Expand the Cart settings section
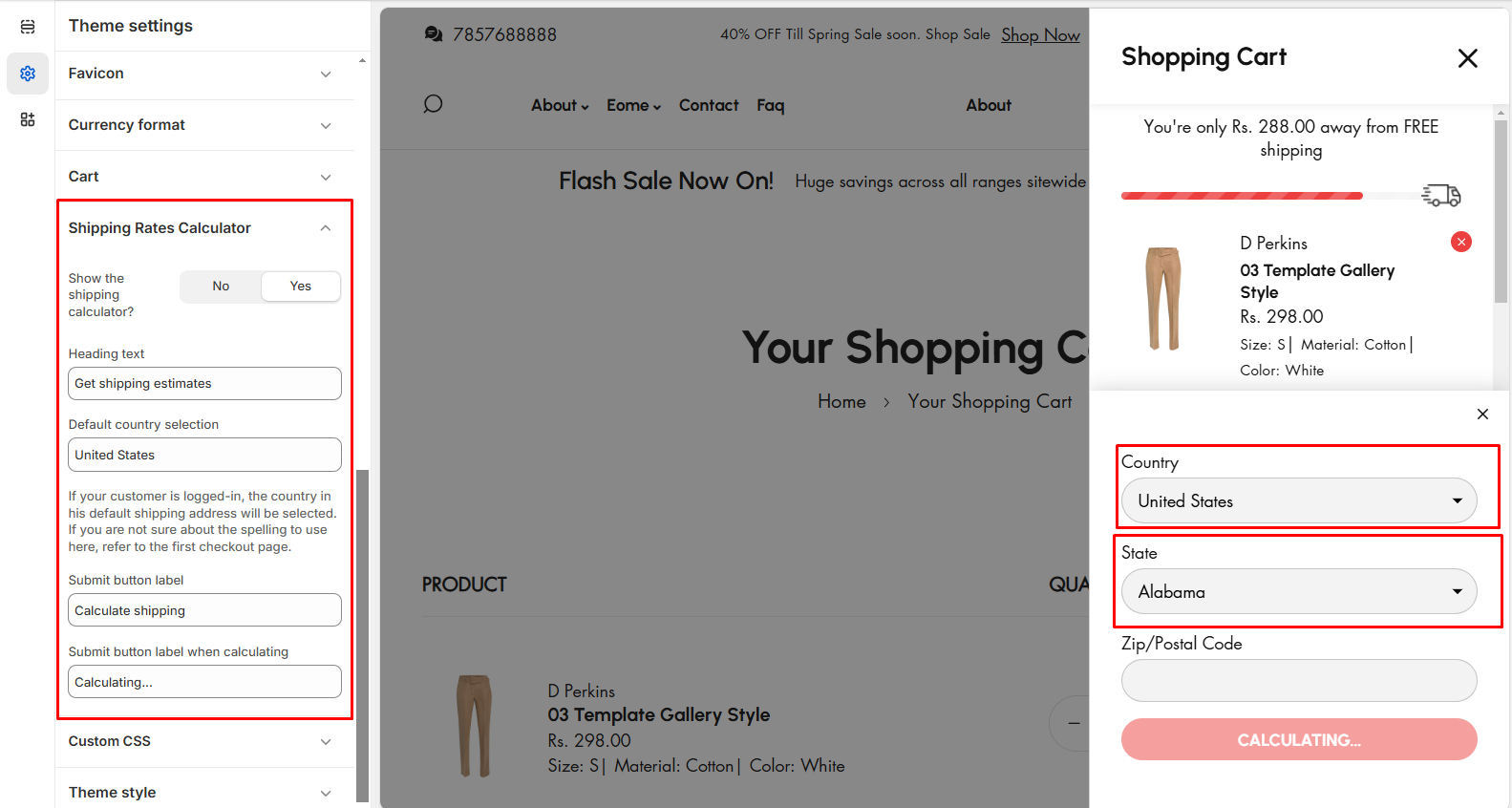The height and width of the screenshot is (808, 1512). (204, 177)
